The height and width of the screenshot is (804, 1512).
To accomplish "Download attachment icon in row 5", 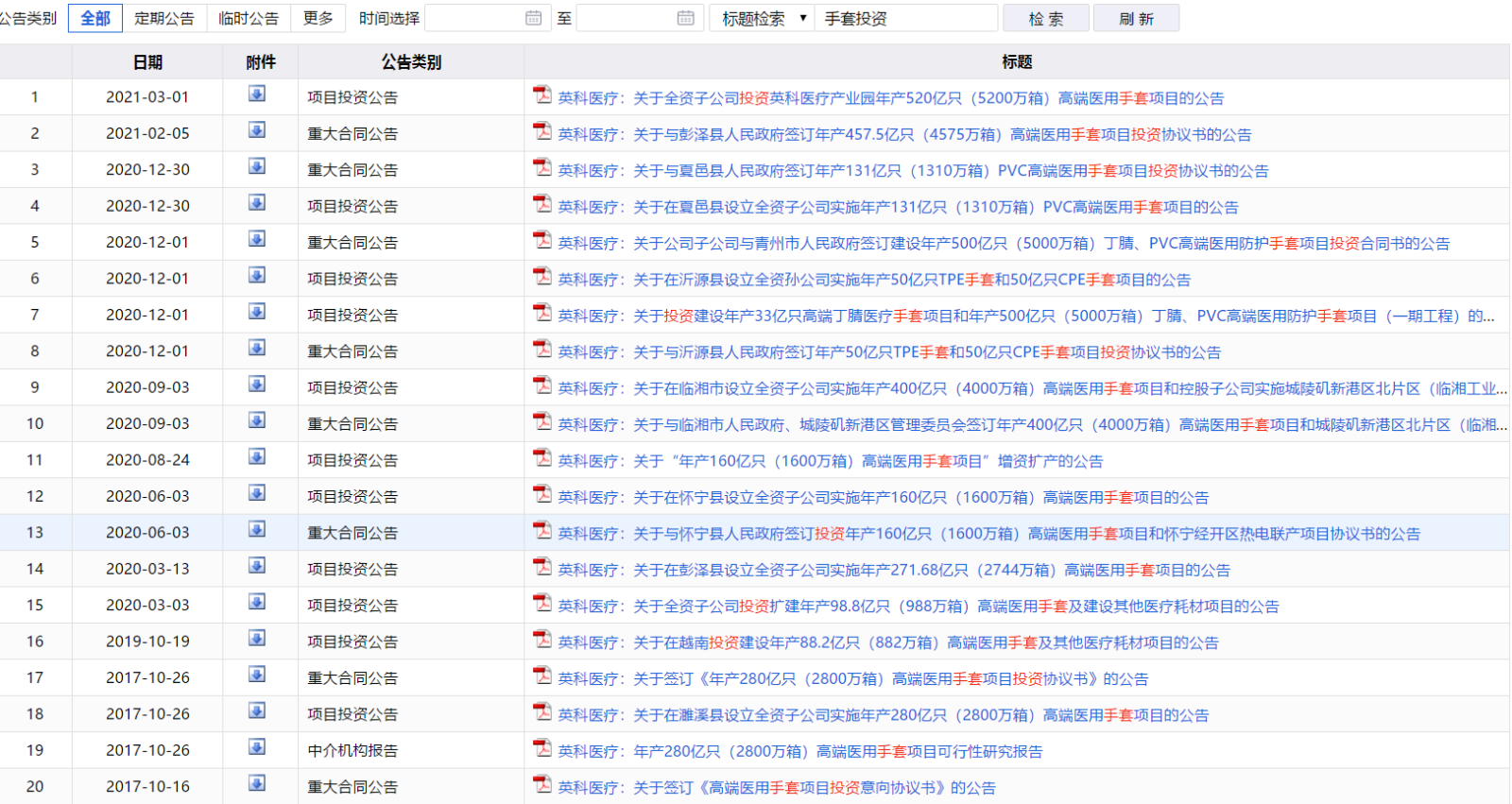I will (x=257, y=239).
